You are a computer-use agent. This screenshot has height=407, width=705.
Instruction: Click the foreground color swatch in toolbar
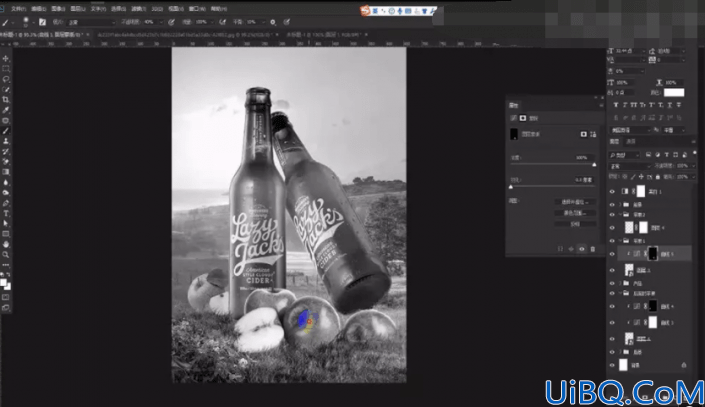click(4, 282)
